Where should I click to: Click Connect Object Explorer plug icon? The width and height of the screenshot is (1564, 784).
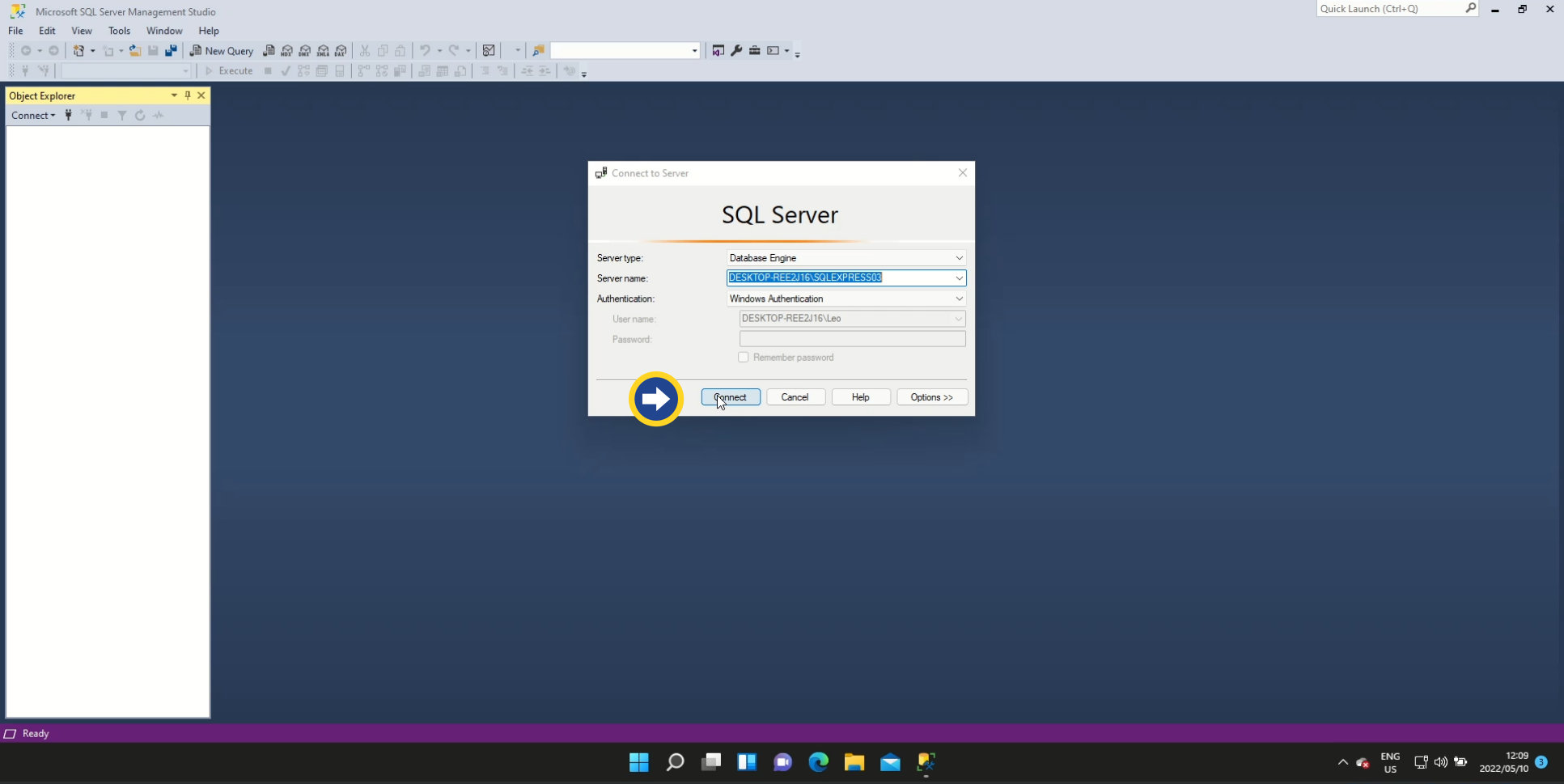pos(69,115)
